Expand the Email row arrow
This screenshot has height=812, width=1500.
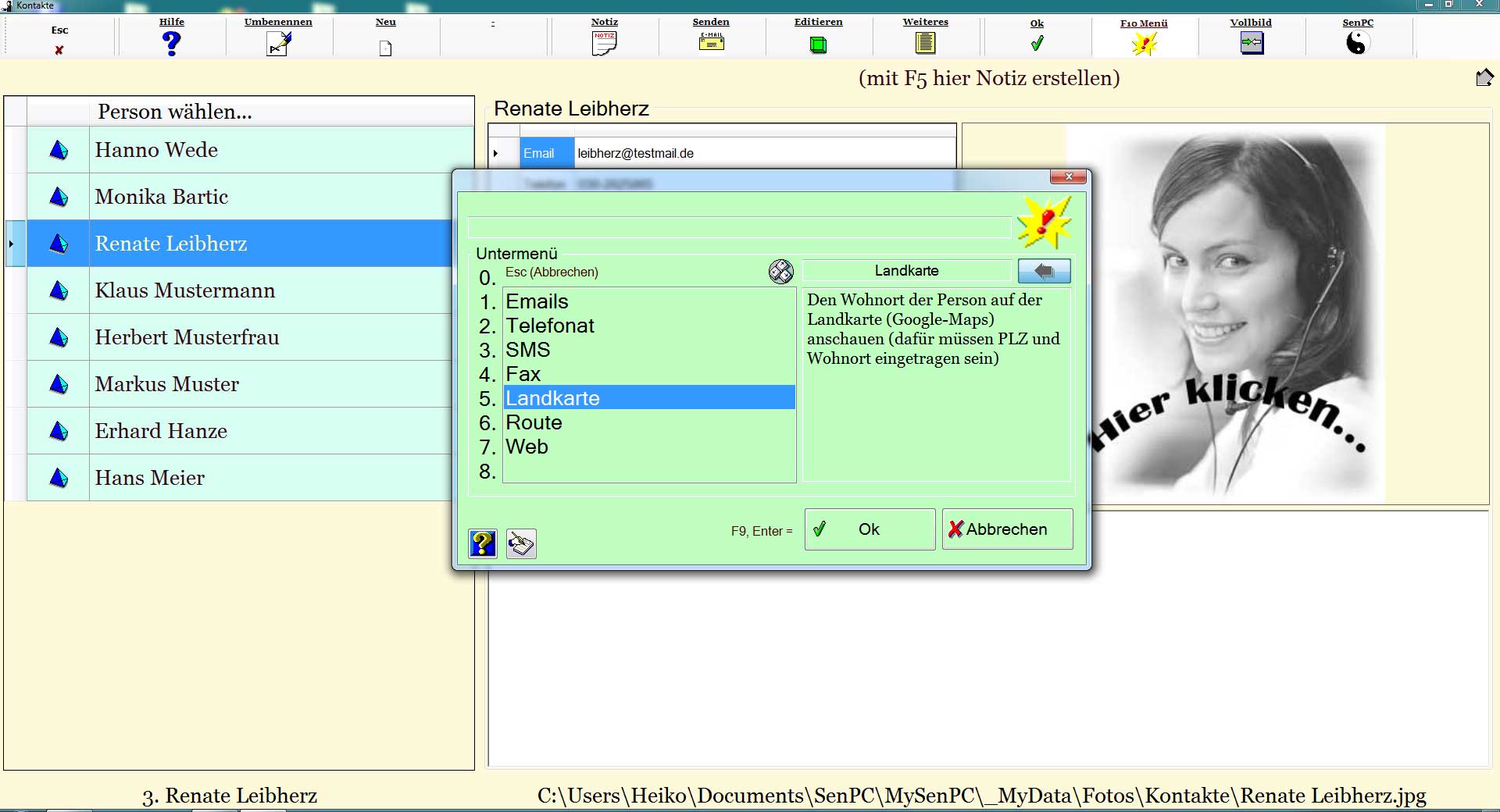[x=496, y=154]
